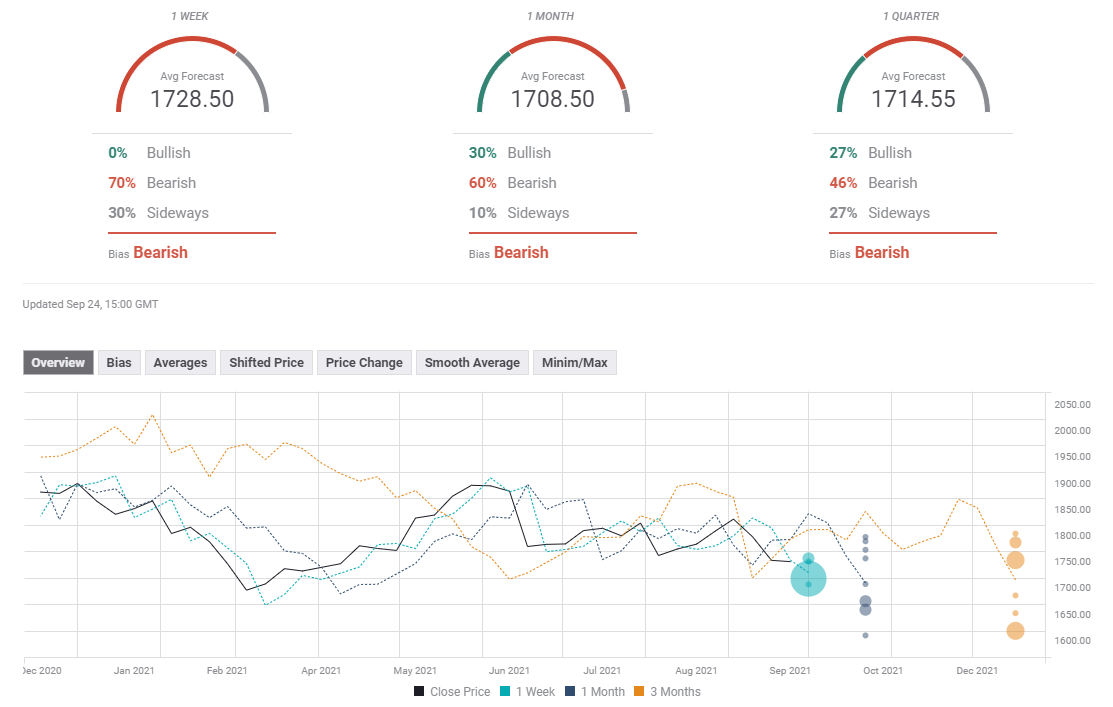Switch to the Bias tab
The height and width of the screenshot is (707, 1113).
coord(119,363)
